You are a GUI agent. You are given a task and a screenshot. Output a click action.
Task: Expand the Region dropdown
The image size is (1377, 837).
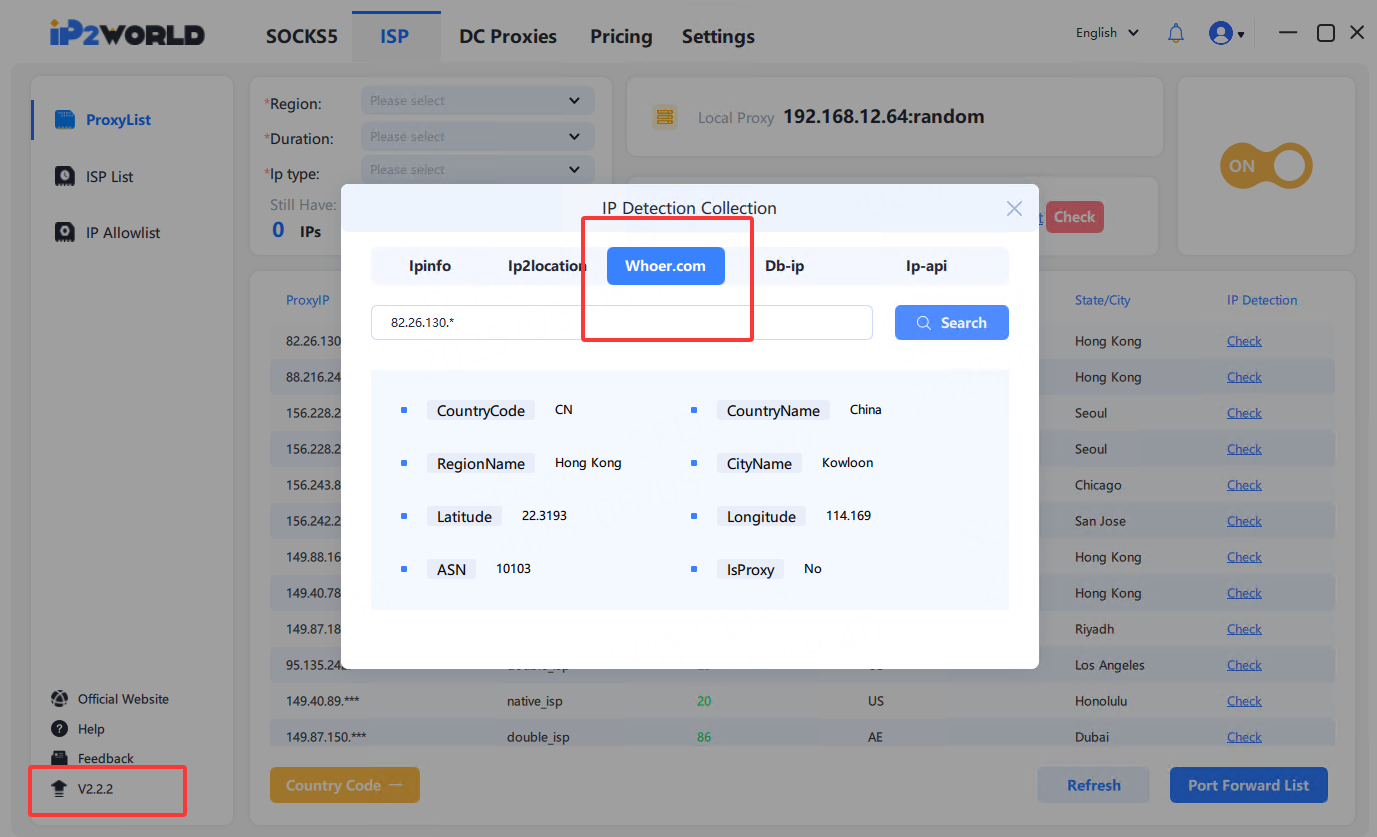(x=477, y=101)
